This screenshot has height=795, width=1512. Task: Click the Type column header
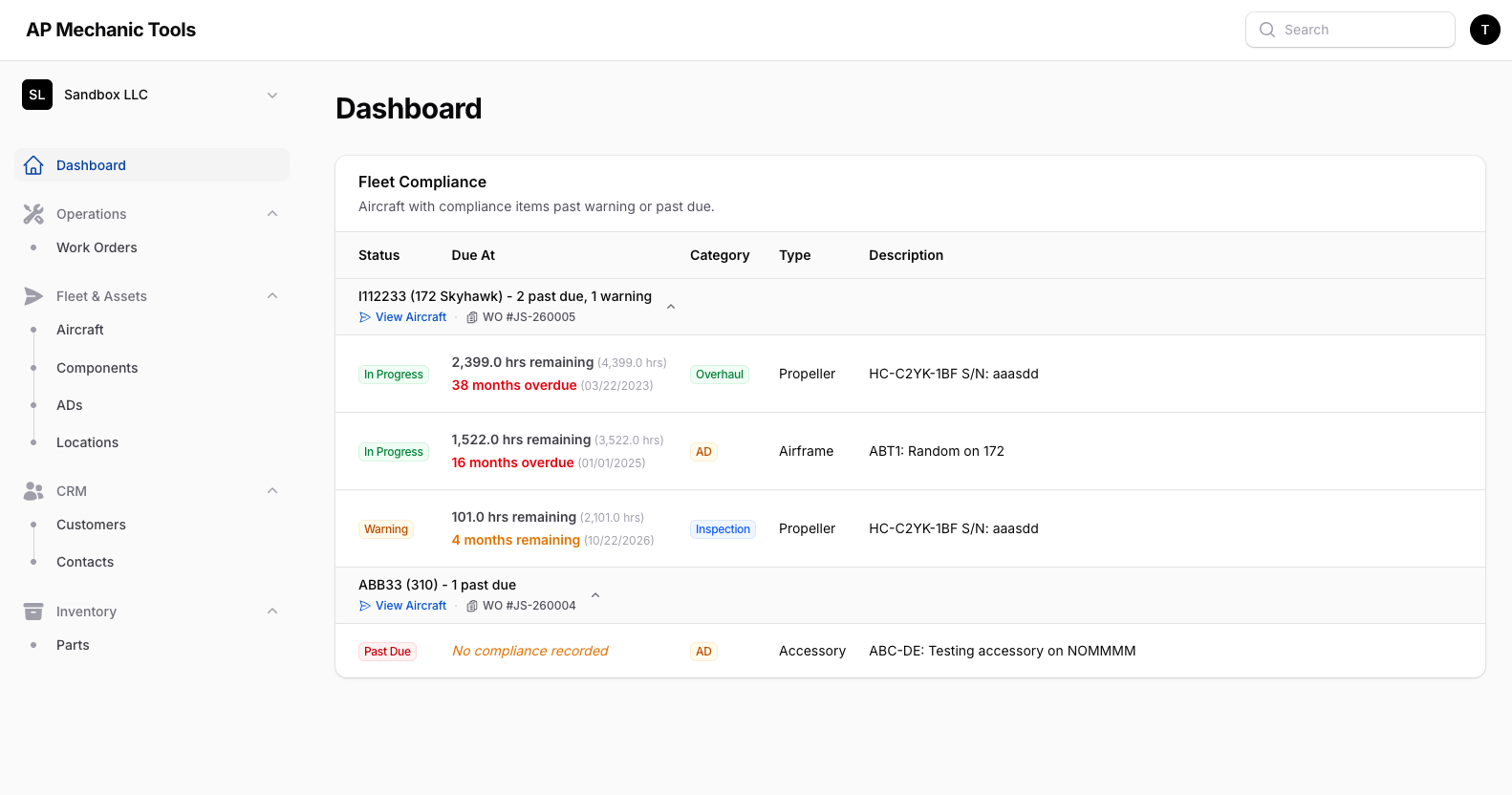point(795,255)
